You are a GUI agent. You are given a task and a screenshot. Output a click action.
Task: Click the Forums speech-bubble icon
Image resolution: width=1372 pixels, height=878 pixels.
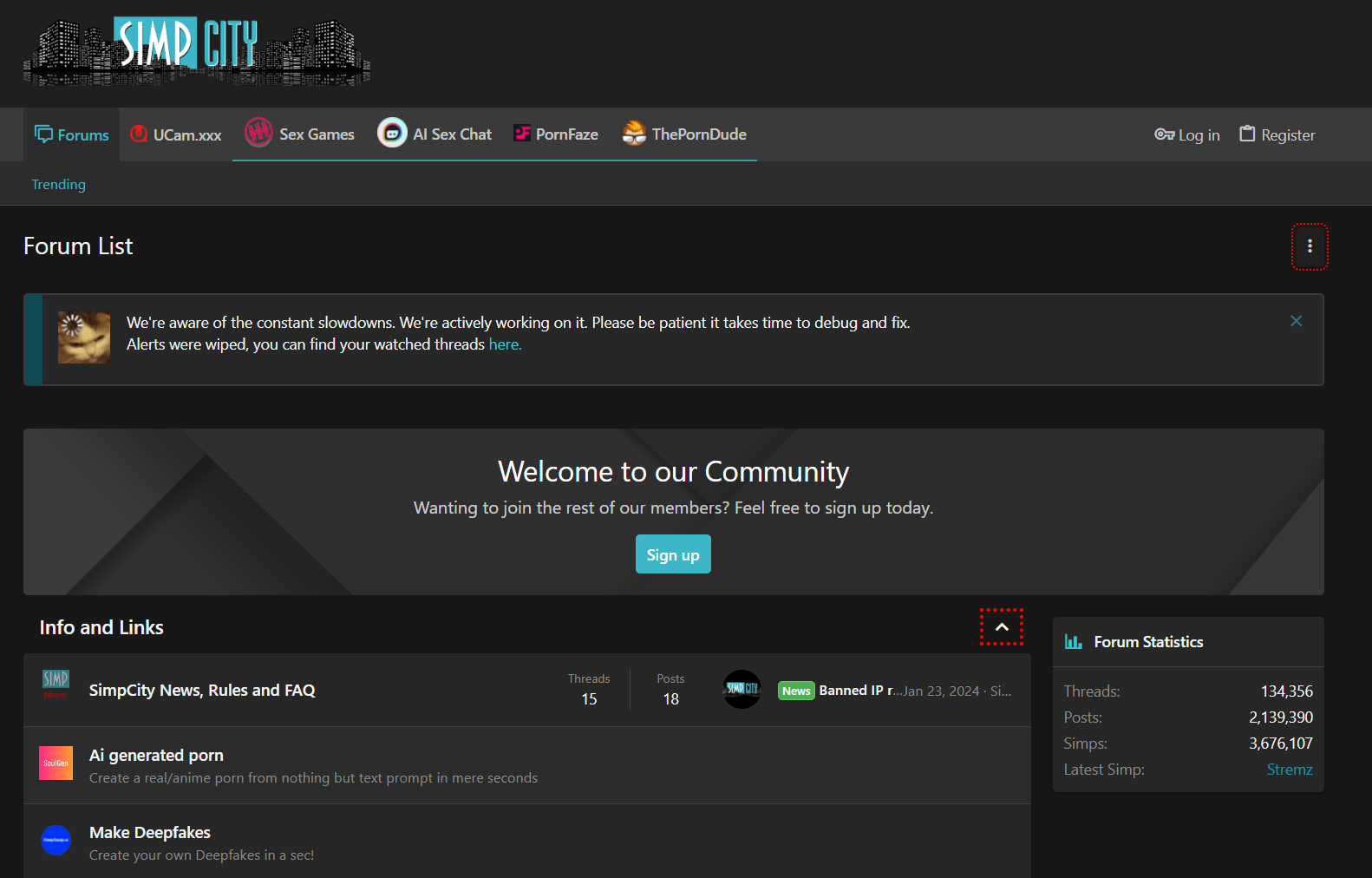pyautogui.click(x=43, y=134)
